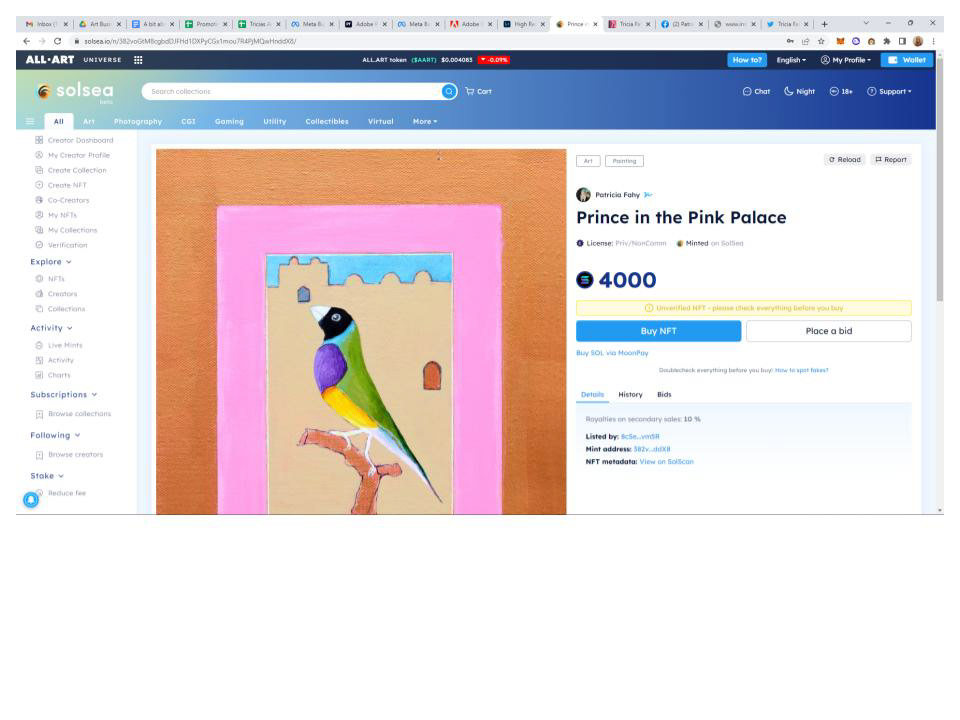
Task: Open the How to spot fakes link
Action: tap(801, 370)
